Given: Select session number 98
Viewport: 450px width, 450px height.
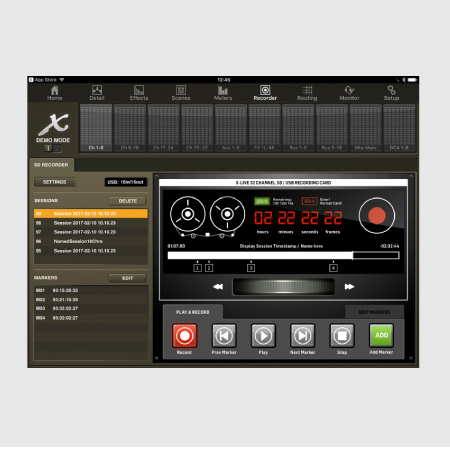Looking at the screenshot, I should click(x=91, y=223).
